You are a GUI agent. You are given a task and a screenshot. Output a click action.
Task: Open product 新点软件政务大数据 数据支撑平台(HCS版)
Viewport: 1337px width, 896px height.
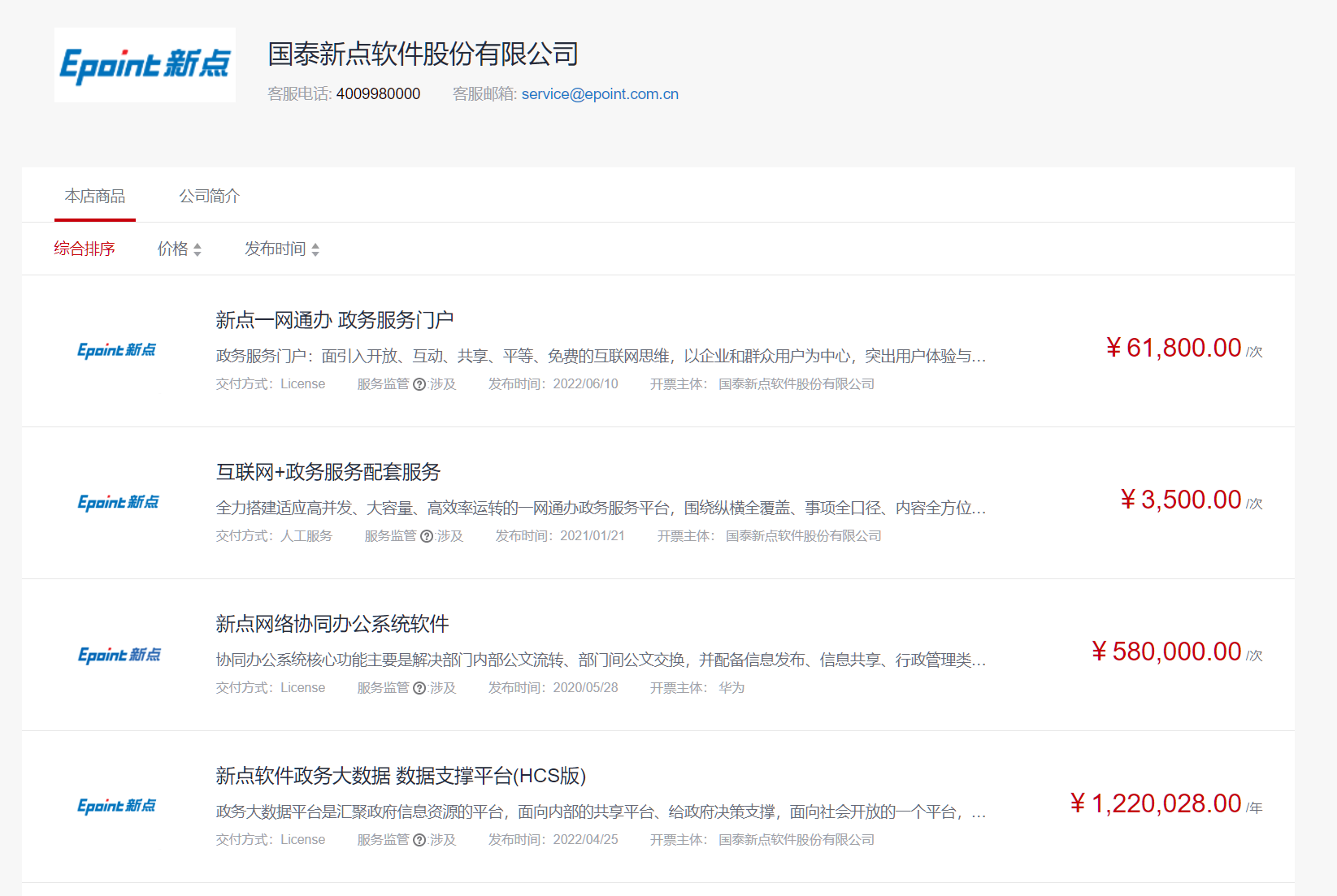(401, 776)
